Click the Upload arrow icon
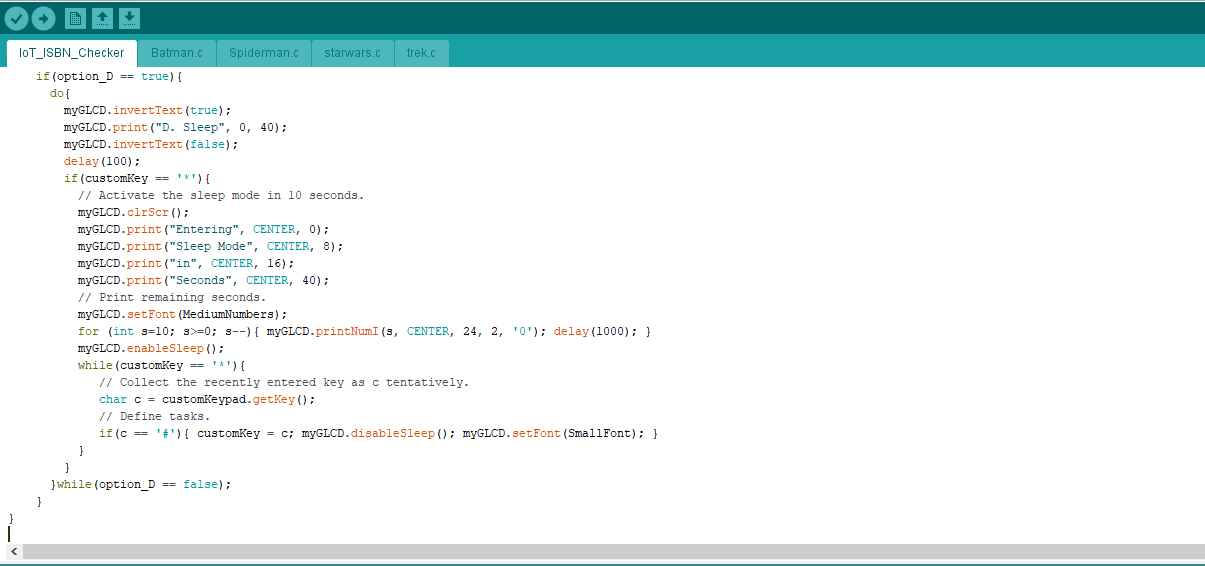1205x566 pixels. pos(43,18)
